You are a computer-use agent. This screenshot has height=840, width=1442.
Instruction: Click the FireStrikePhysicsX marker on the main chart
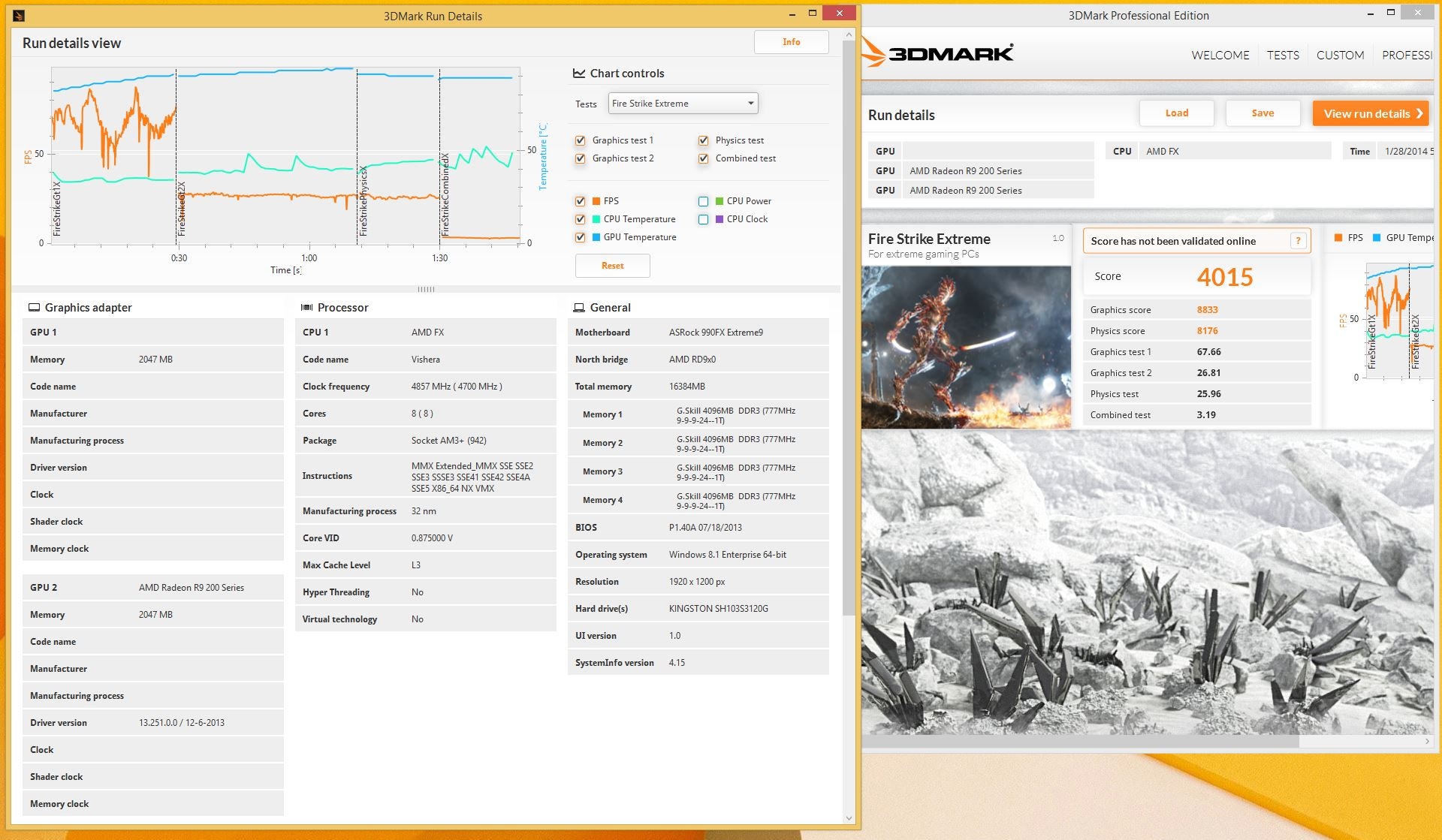[x=364, y=200]
